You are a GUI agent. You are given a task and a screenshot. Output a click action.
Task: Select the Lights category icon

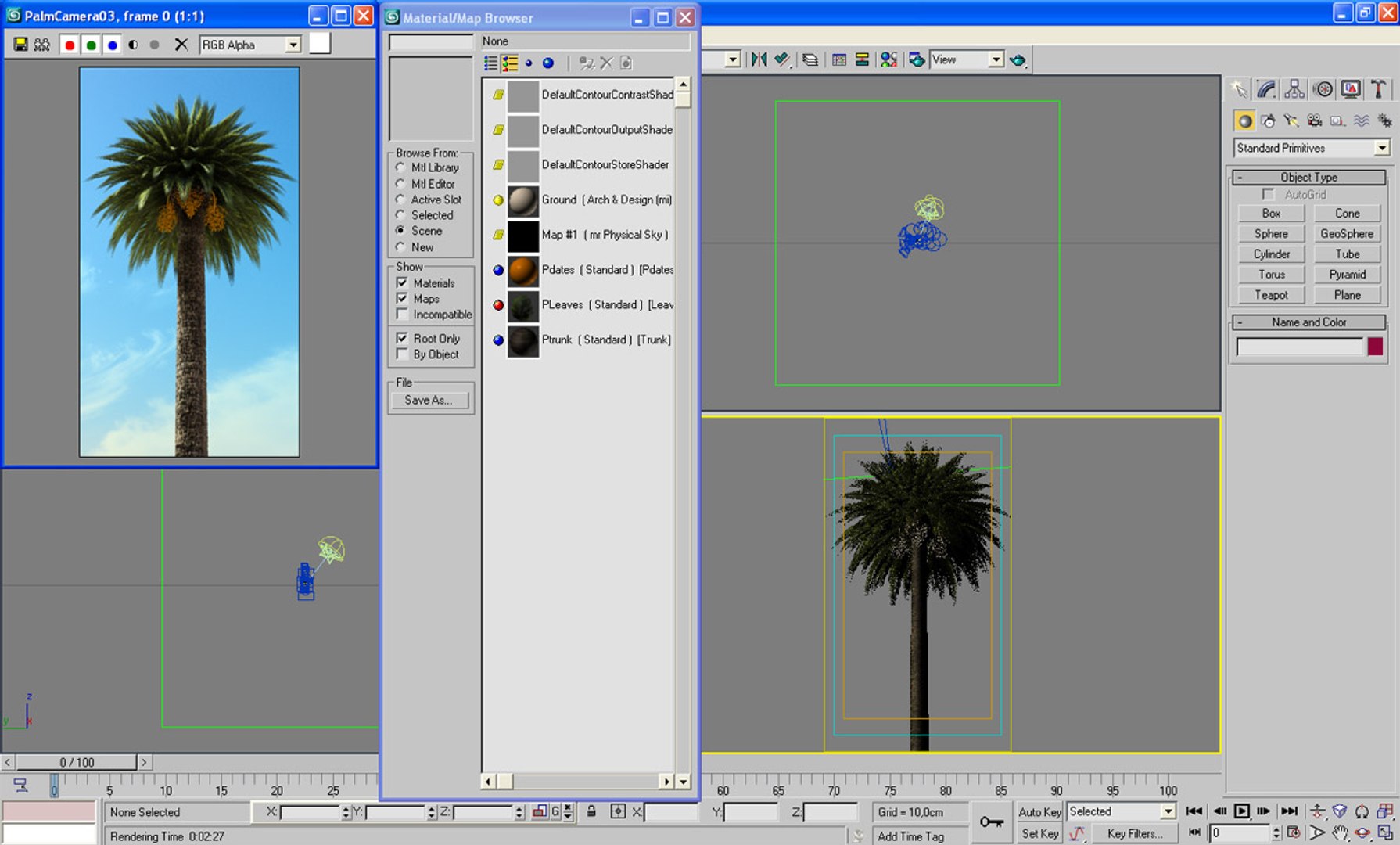tap(1291, 120)
